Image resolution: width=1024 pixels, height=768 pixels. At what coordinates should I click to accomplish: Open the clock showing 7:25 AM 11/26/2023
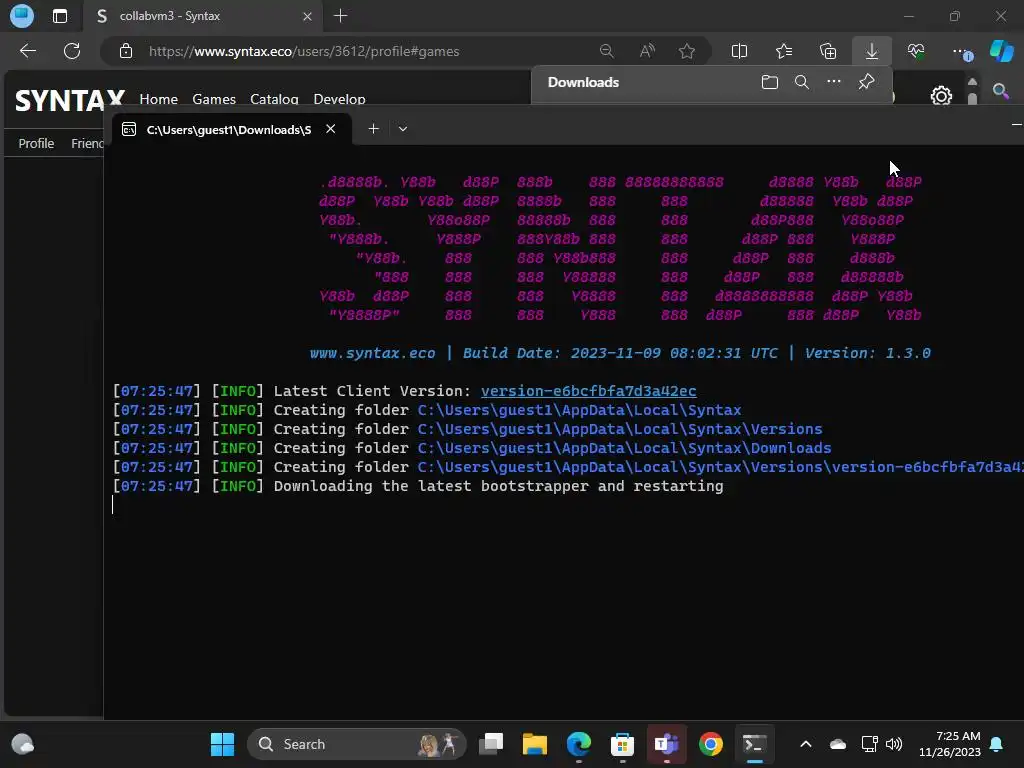click(x=950, y=744)
